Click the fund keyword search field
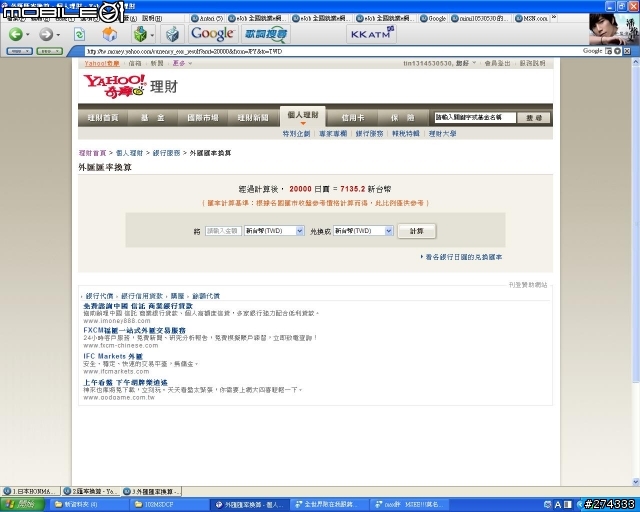 click(x=475, y=118)
